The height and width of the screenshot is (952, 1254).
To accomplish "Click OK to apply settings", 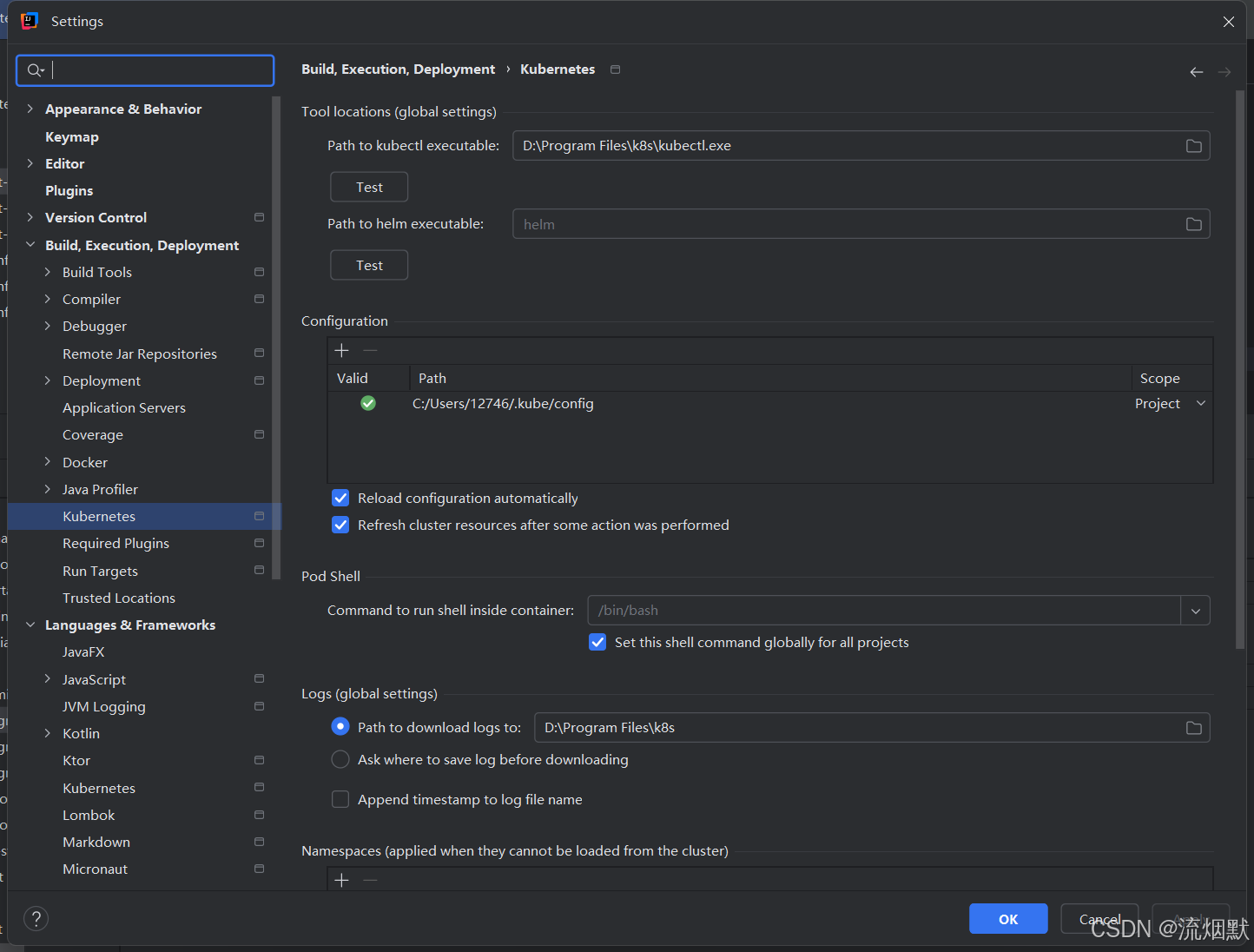I will 1007,918.
